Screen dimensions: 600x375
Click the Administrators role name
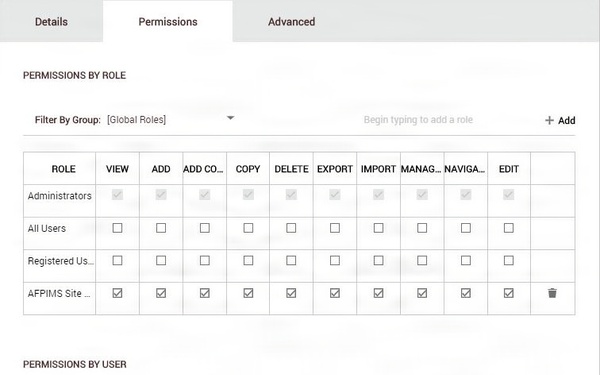(60, 196)
